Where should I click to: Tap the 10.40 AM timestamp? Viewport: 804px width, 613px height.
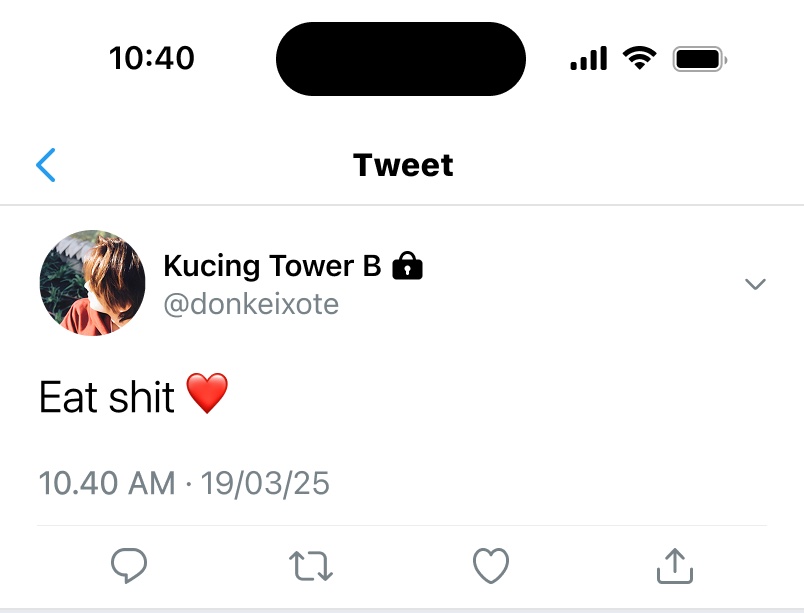point(107,483)
